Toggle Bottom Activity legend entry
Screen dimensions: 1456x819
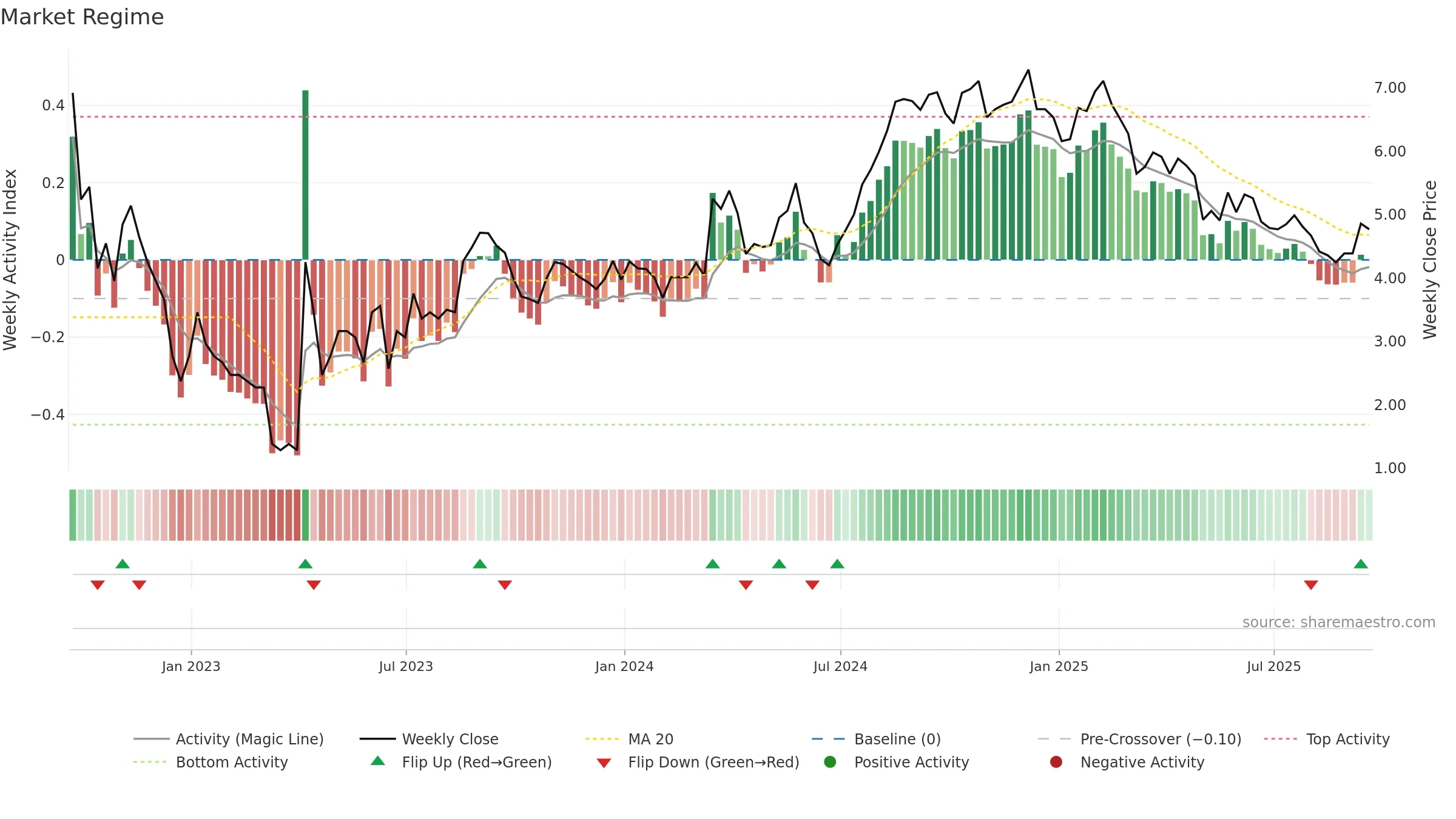point(211,762)
